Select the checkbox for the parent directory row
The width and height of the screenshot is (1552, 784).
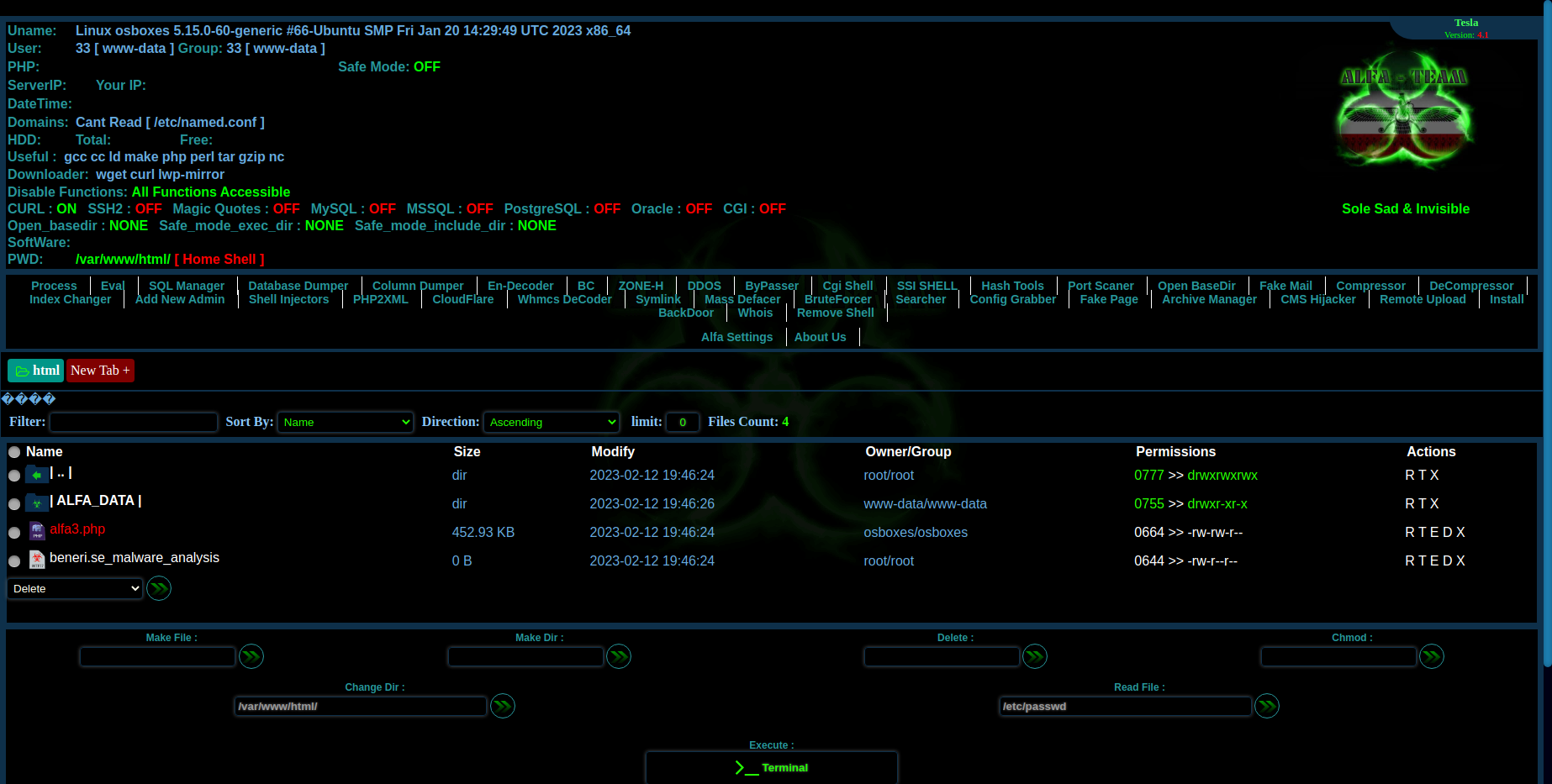coord(14,476)
